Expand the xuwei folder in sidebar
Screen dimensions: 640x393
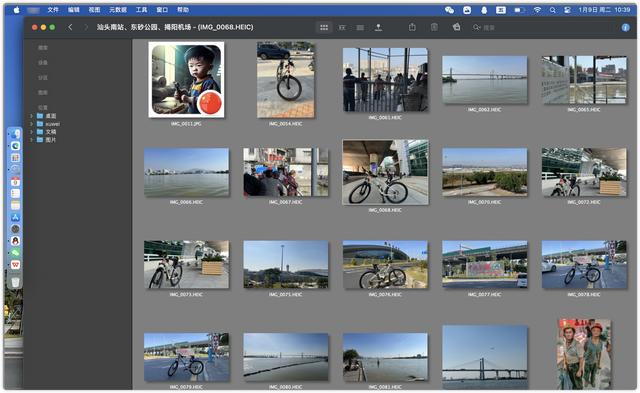pos(31,124)
